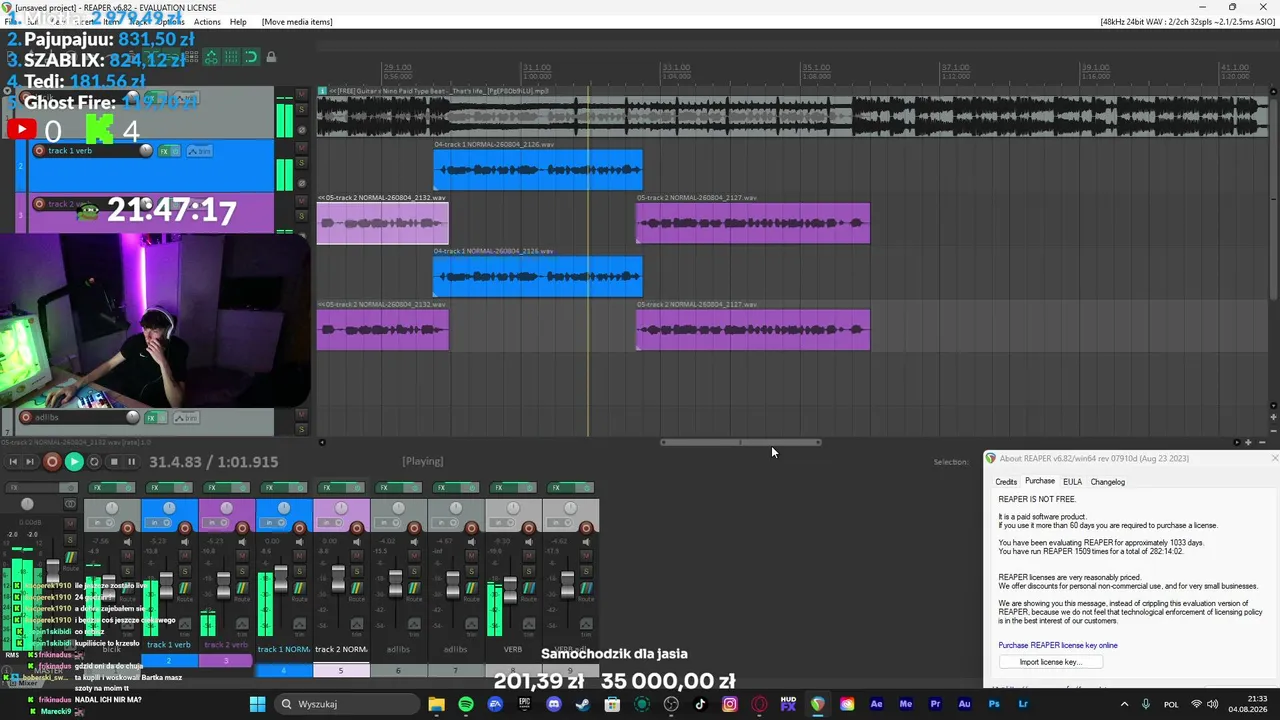Open Steam from the taskbar
The image size is (1280, 720).
[x=583, y=704]
